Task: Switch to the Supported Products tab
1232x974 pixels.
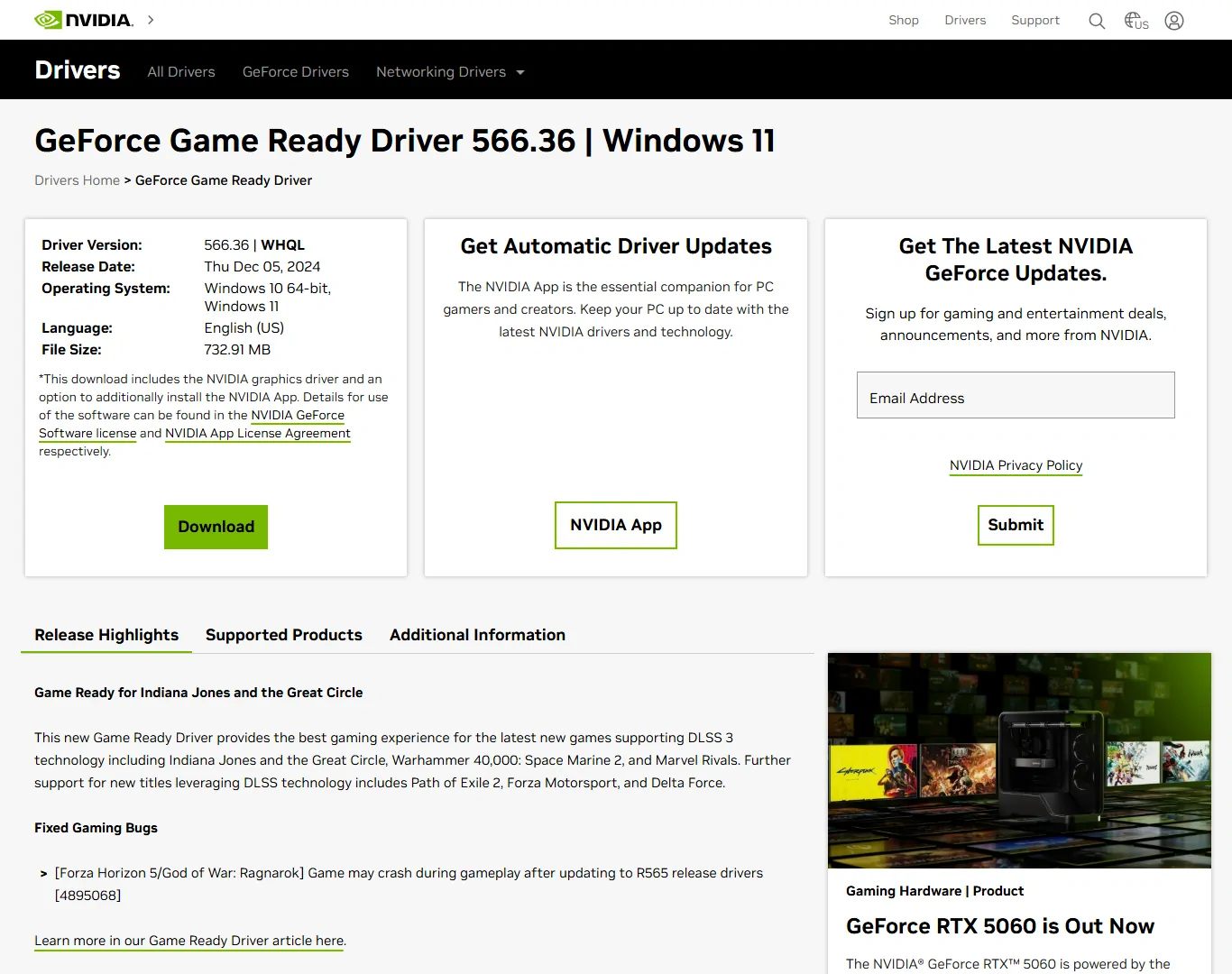Action: [x=284, y=635]
